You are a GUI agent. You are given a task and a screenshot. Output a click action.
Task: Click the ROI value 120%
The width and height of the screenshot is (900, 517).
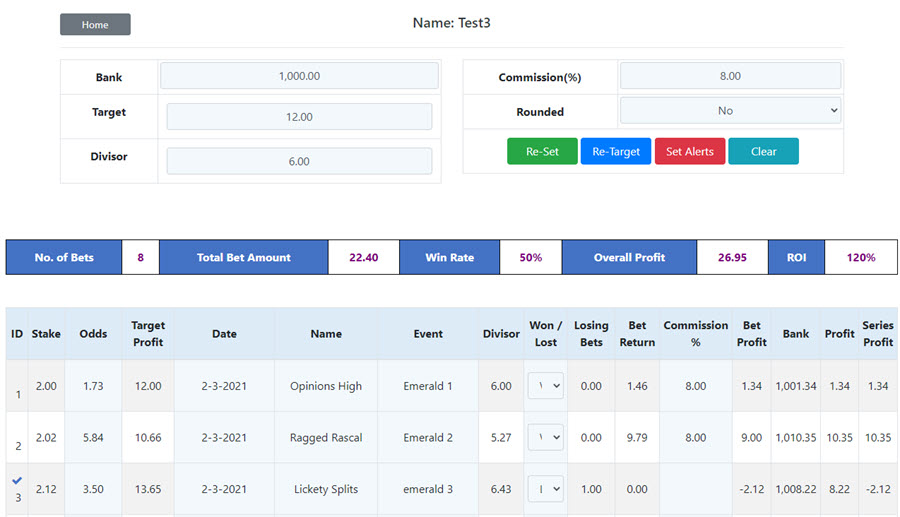pyautogui.click(x=861, y=258)
